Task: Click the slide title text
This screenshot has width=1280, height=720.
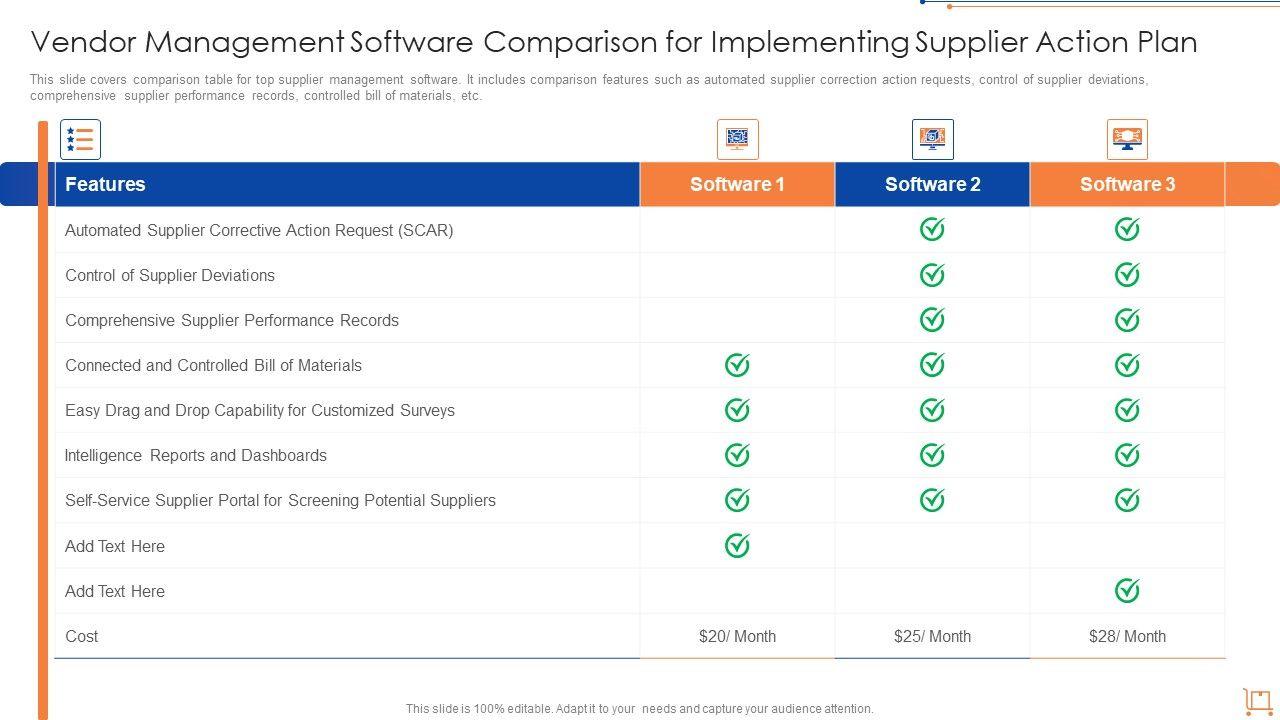Action: [x=614, y=42]
